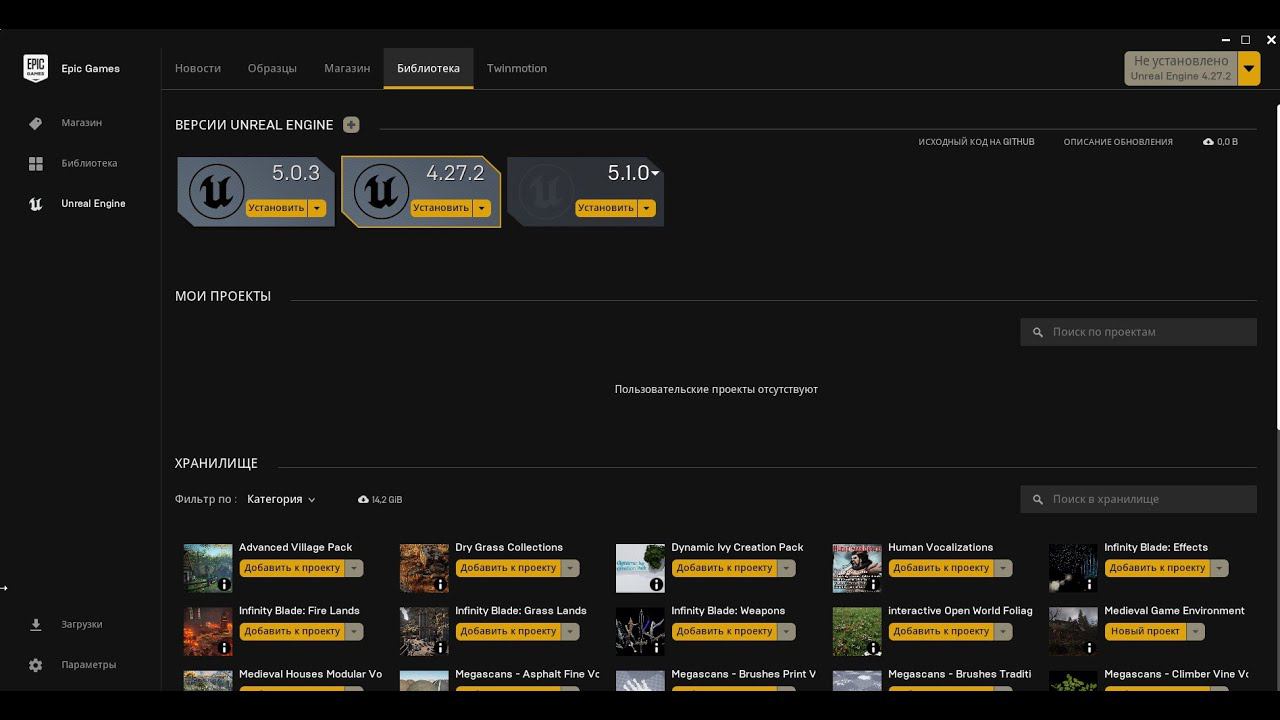1280x720 pixels.
Task: Open Исходный код на GitHub link
Action: (x=976, y=142)
